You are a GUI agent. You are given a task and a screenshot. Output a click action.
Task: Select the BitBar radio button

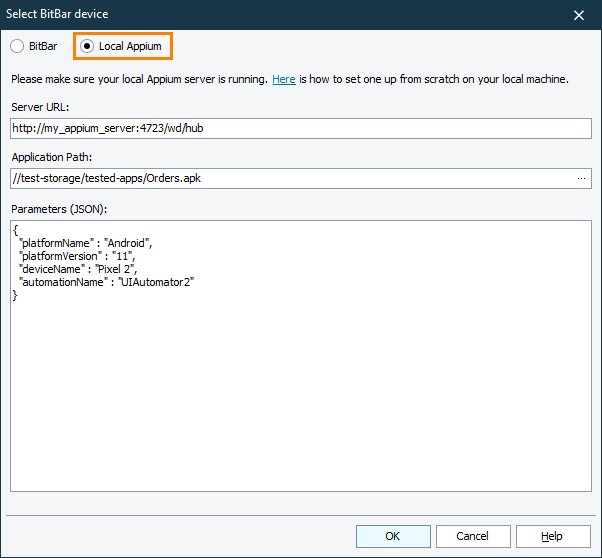click(x=17, y=46)
